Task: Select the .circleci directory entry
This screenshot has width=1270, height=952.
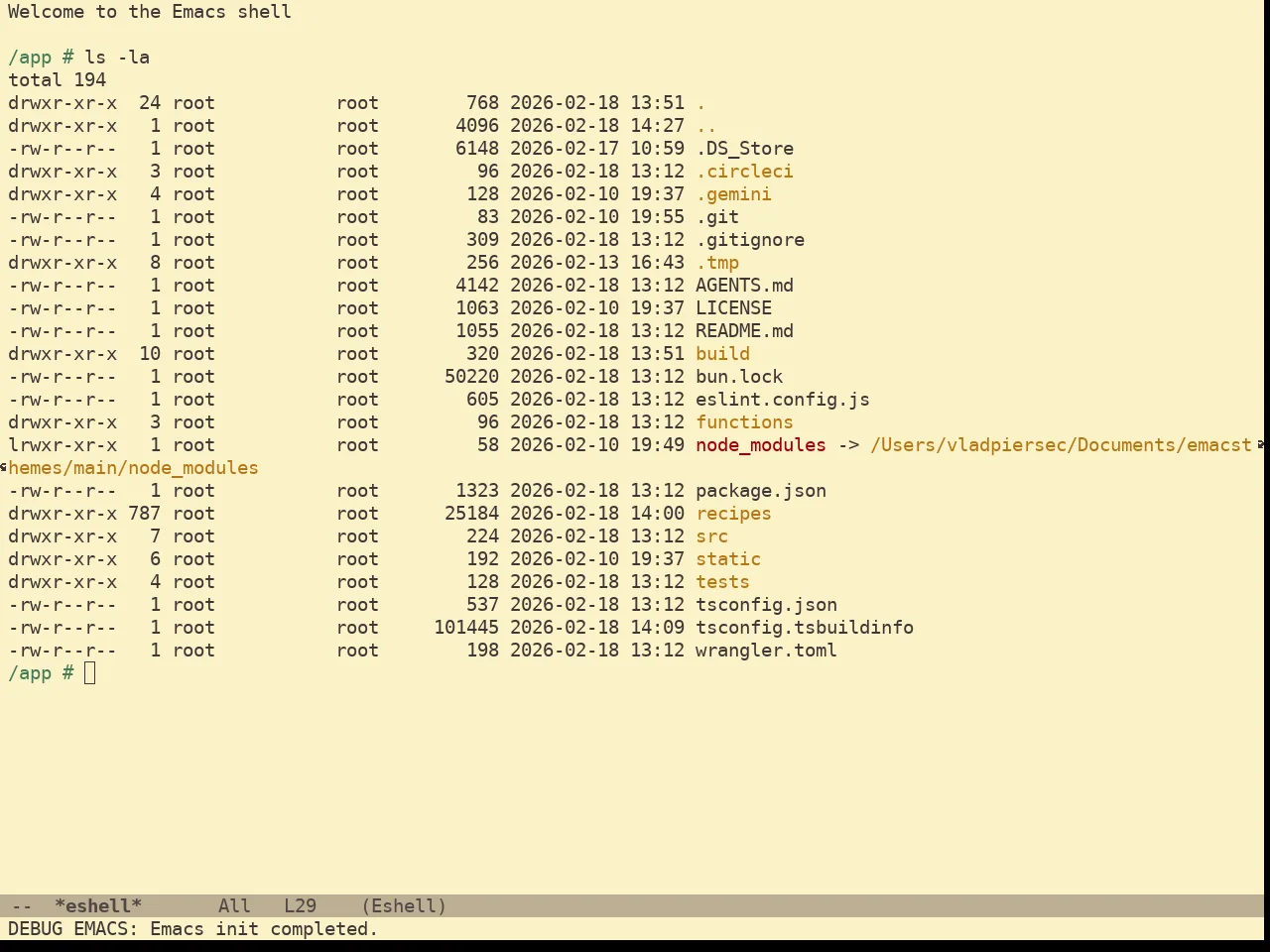Action: click(744, 172)
